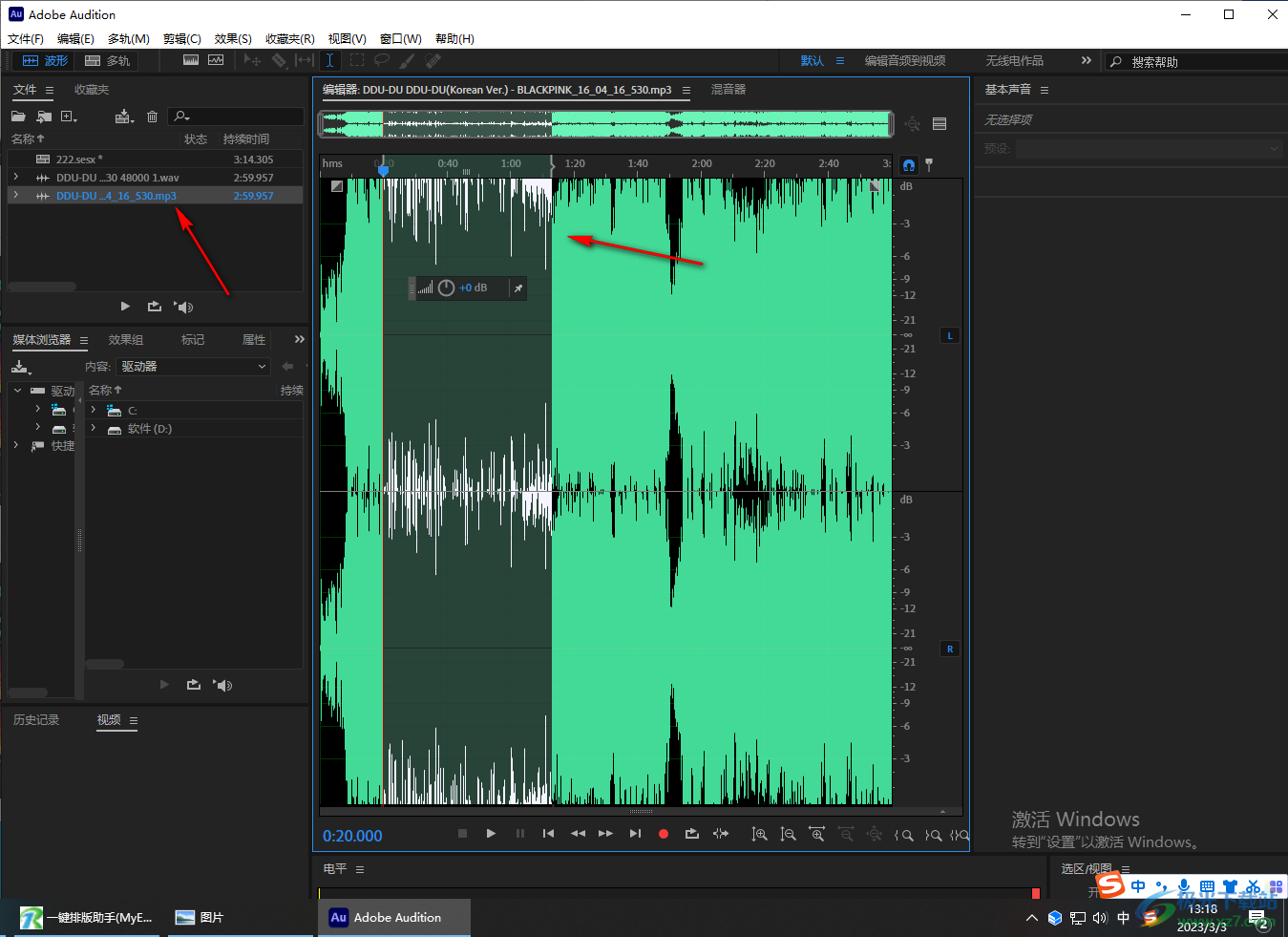Open Effects (效果) menu
This screenshot has height=937, width=1288.
[233, 39]
